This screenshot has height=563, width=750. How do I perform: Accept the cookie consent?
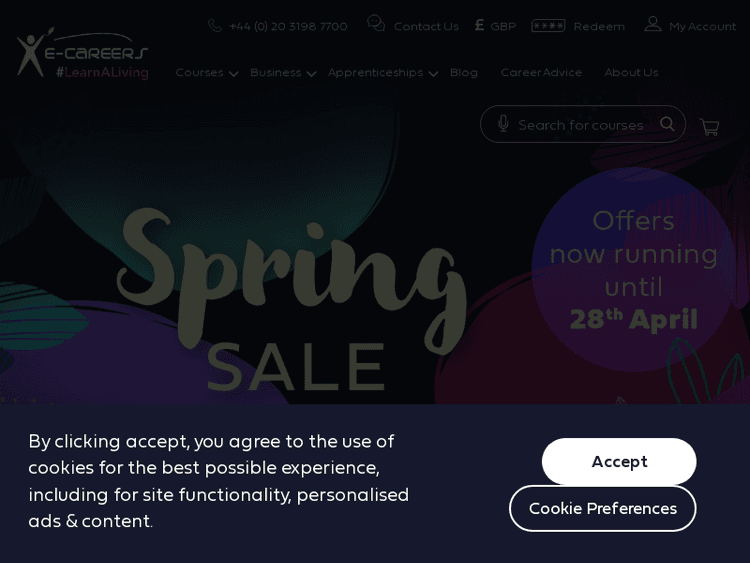[x=619, y=461]
